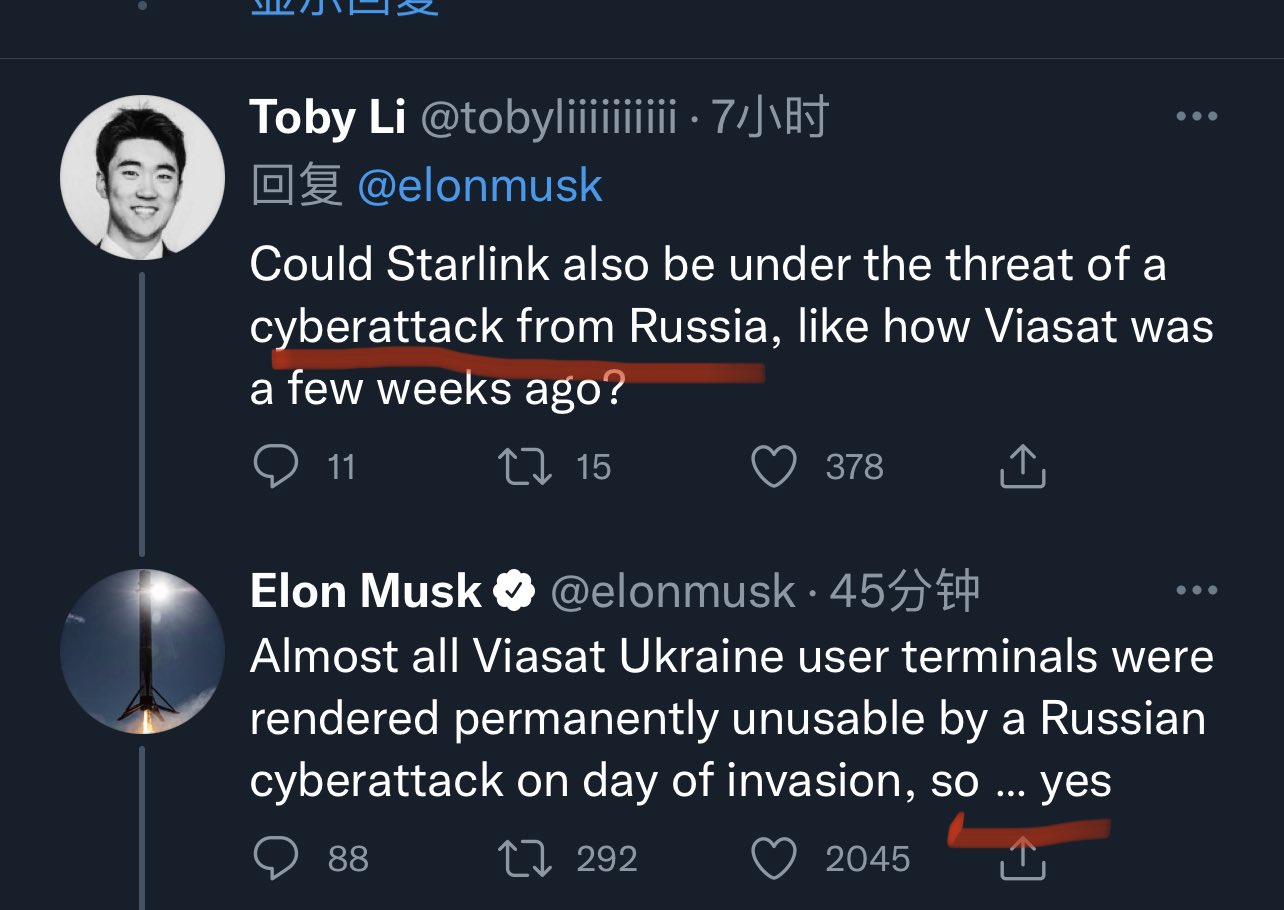Screen dimensions: 1284x910
Task: Open the @tobyliiiiiiiiii handle
Action: [548, 119]
